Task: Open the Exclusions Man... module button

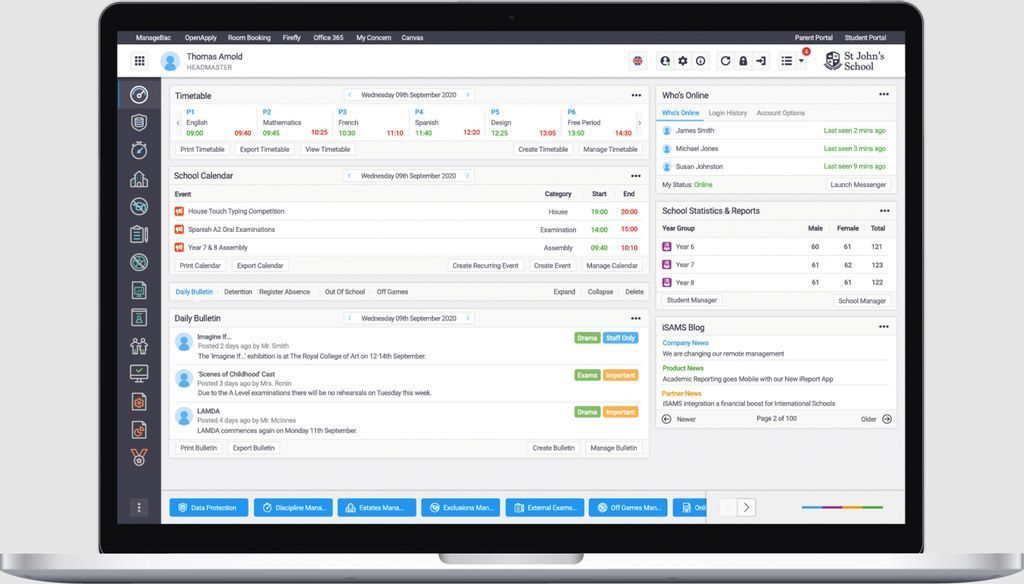Action: pos(461,508)
